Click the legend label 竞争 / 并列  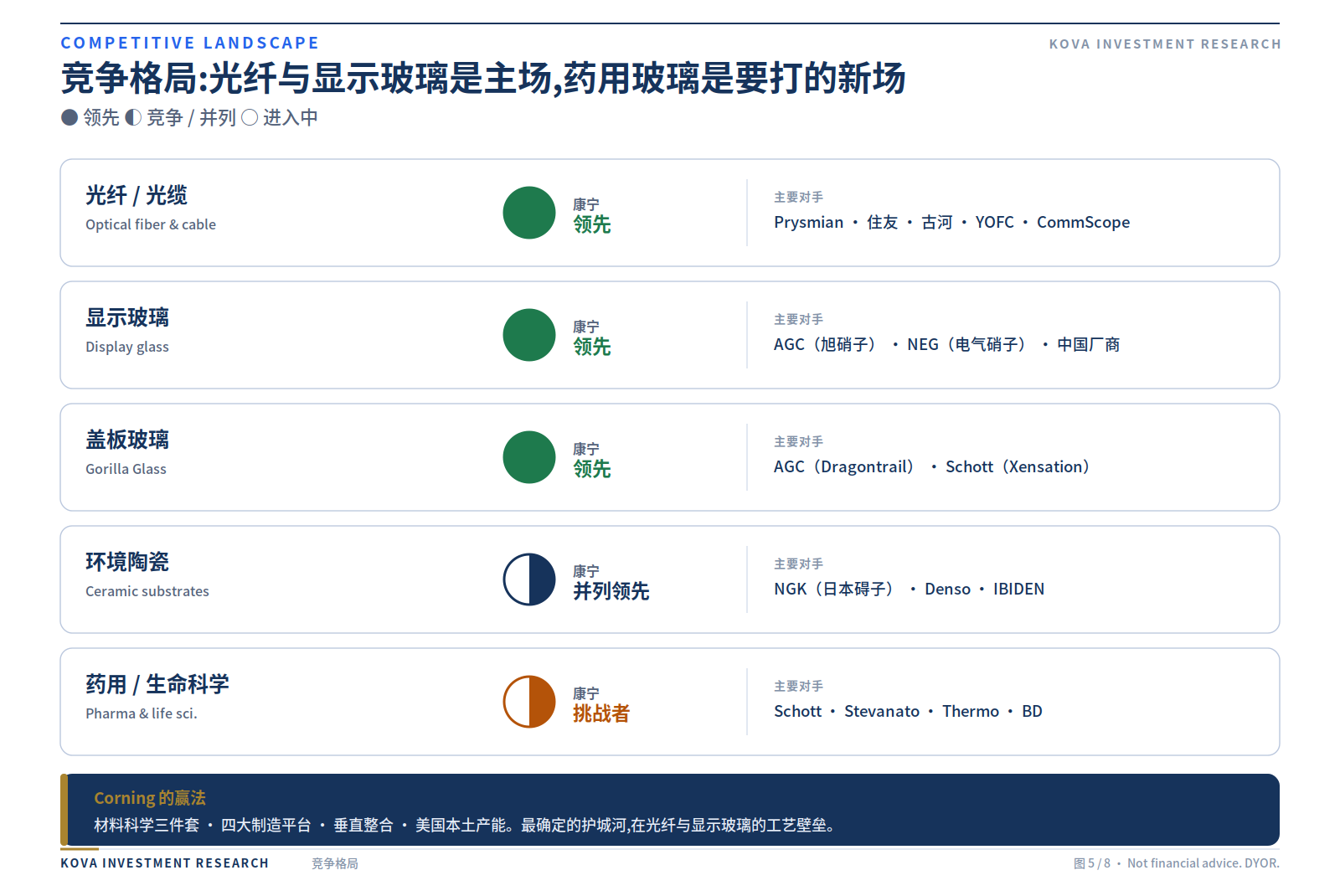coord(191,118)
